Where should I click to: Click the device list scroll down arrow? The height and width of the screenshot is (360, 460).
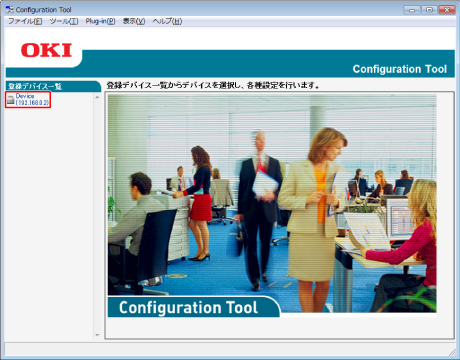coord(97,335)
